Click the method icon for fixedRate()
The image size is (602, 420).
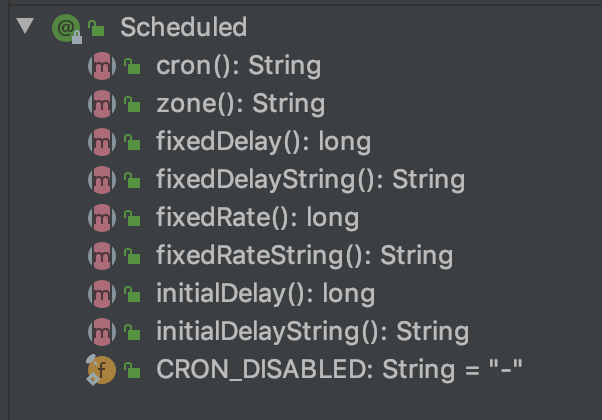point(102,218)
